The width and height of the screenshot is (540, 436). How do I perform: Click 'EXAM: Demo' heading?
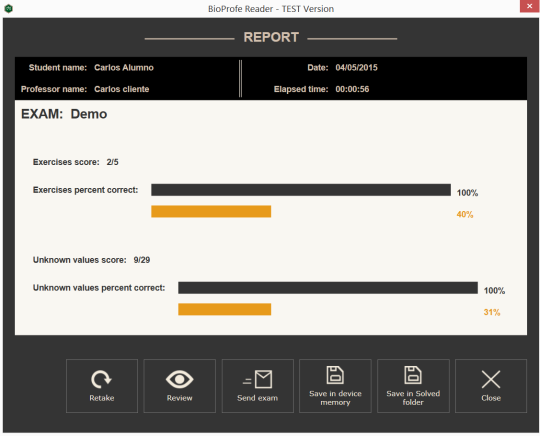[x=64, y=114]
